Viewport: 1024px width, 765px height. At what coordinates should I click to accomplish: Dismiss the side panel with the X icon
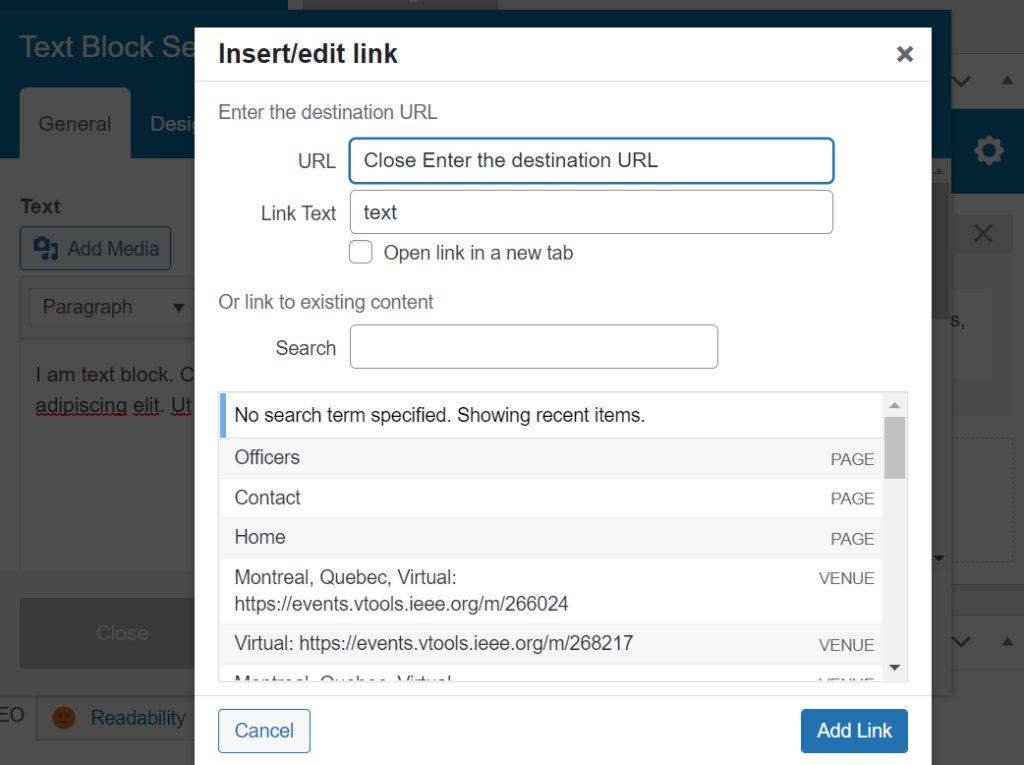tap(982, 232)
